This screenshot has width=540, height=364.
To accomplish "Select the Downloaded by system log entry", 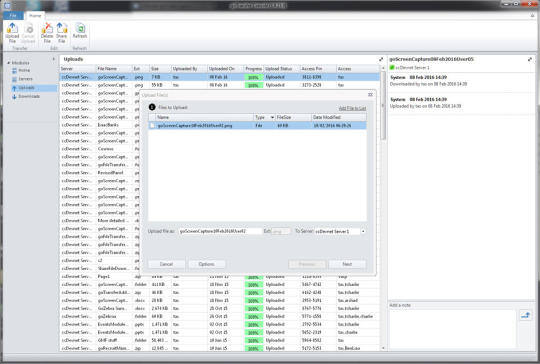I will click(x=461, y=81).
